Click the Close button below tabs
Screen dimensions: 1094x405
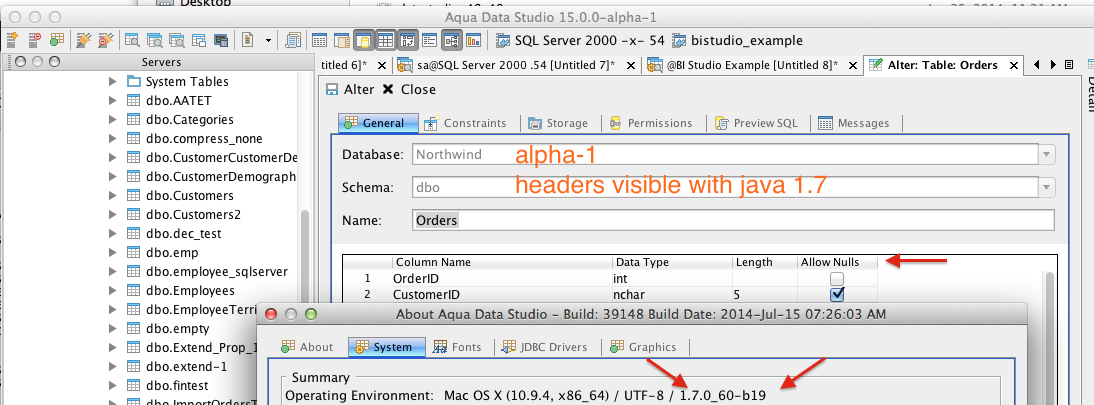point(409,89)
